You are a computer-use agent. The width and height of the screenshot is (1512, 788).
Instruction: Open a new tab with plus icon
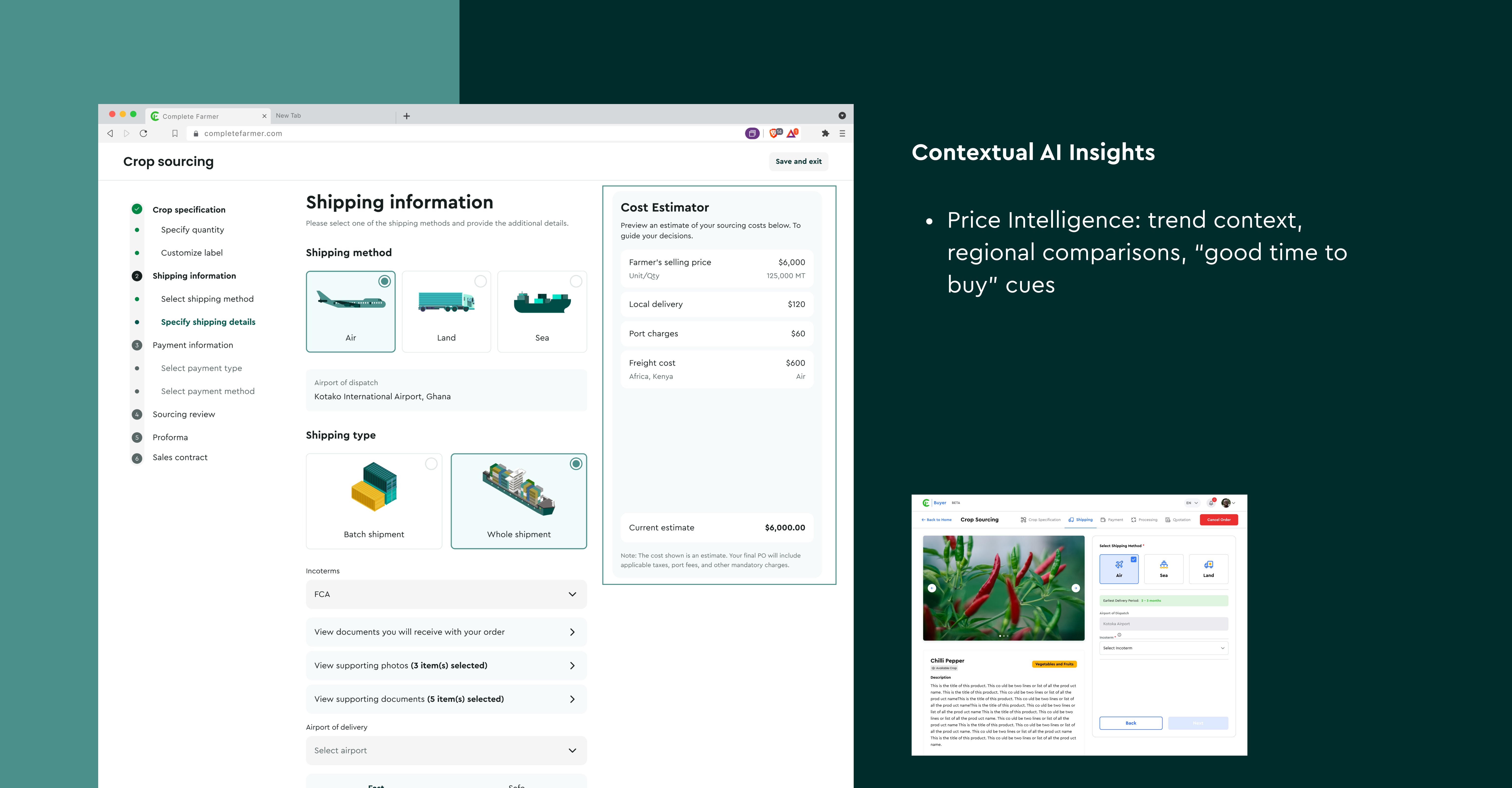[x=407, y=116]
